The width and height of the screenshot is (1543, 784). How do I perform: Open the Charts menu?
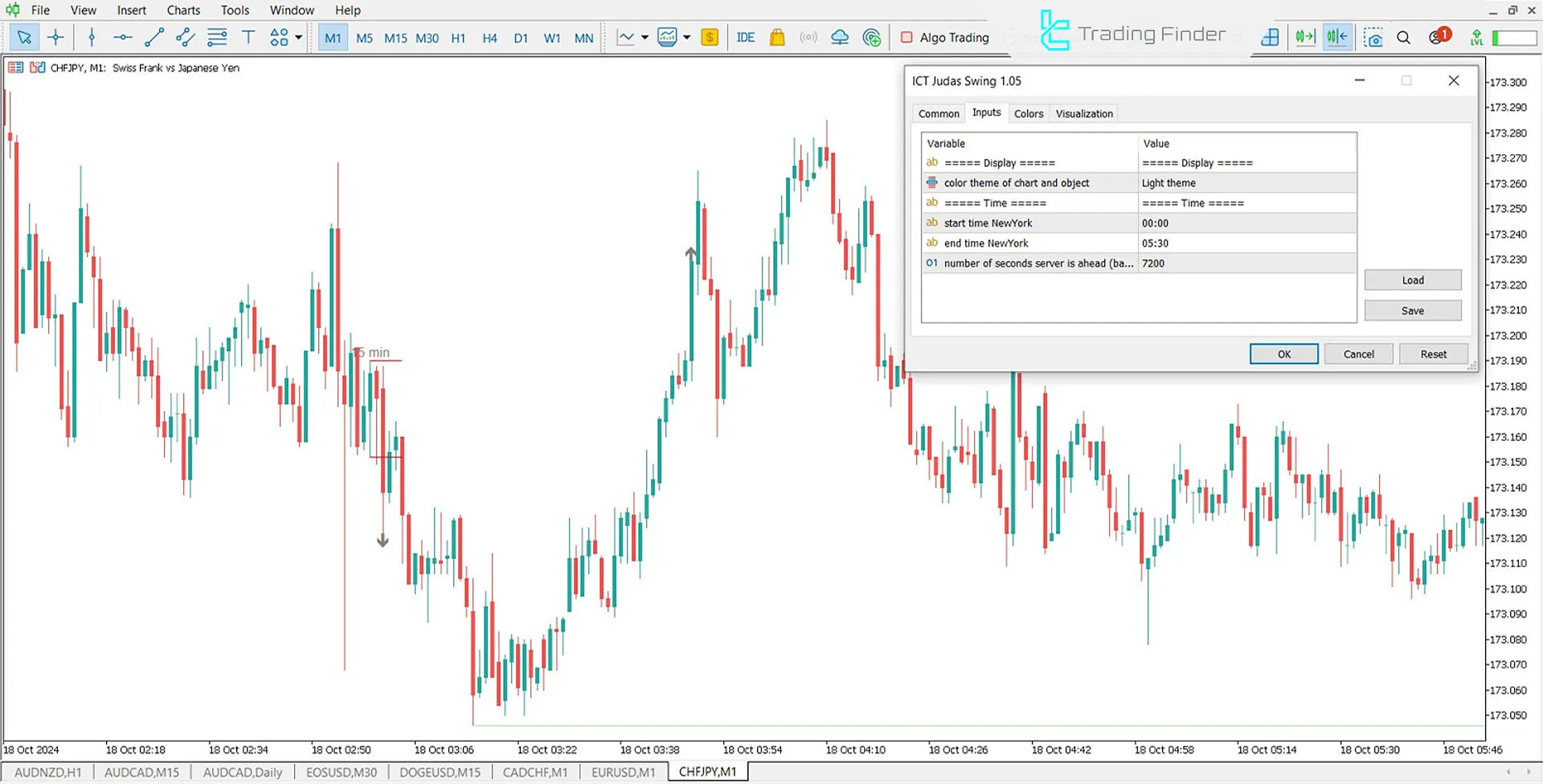[x=183, y=10]
